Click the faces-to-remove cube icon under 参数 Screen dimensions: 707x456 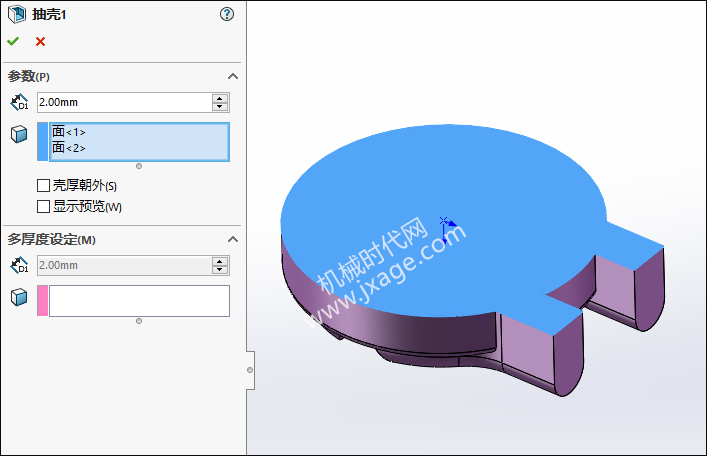click(19, 134)
